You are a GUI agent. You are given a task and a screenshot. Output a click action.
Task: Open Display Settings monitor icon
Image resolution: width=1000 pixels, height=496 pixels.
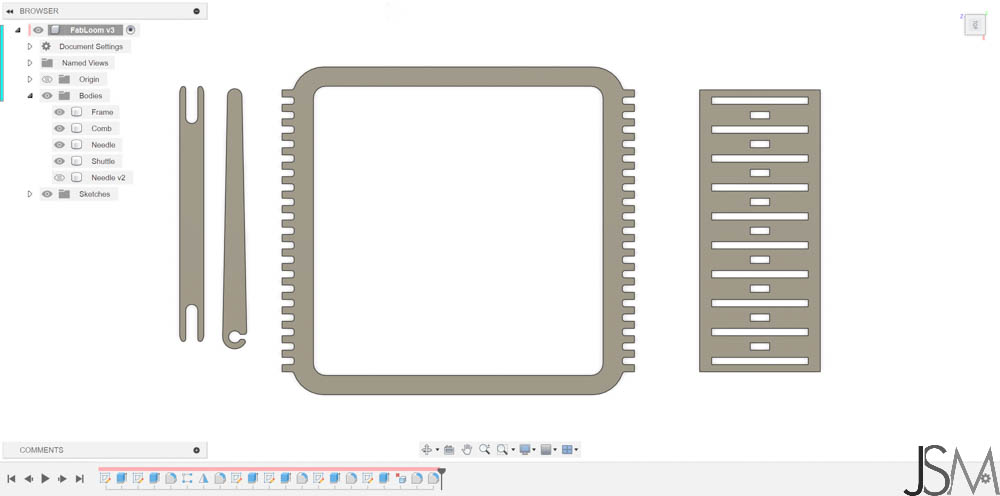pyautogui.click(x=525, y=449)
